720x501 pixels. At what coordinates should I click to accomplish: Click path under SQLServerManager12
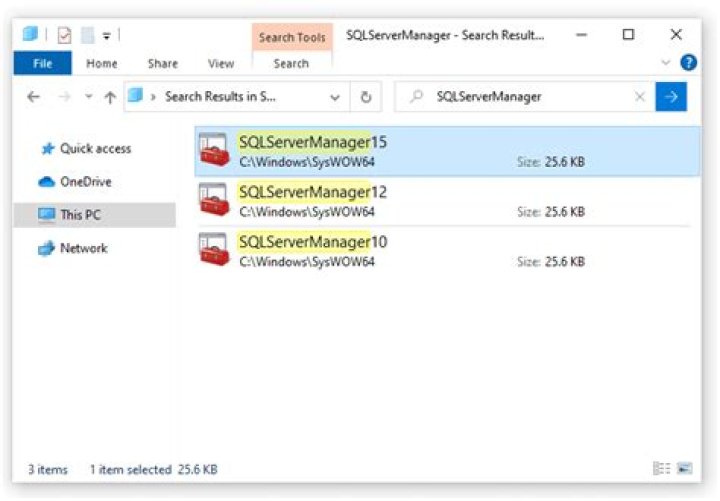(x=307, y=212)
